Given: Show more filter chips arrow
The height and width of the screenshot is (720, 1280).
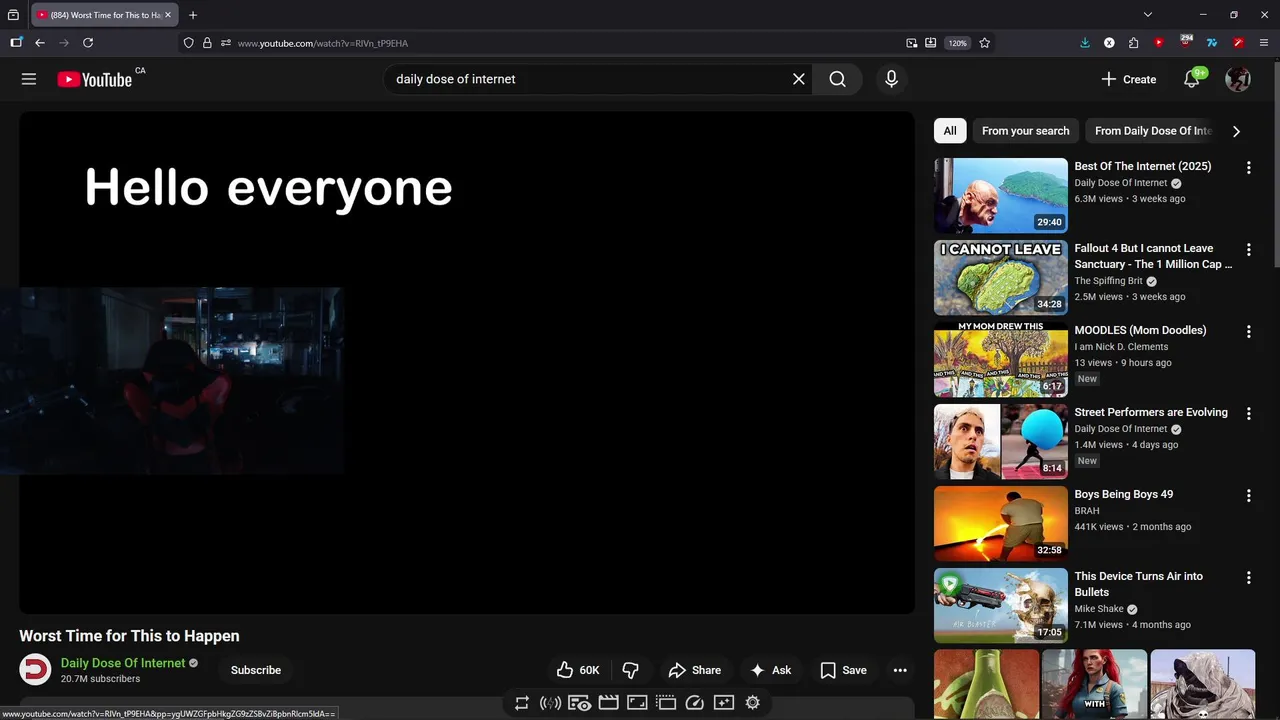Looking at the screenshot, I should click(x=1236, y=131).
